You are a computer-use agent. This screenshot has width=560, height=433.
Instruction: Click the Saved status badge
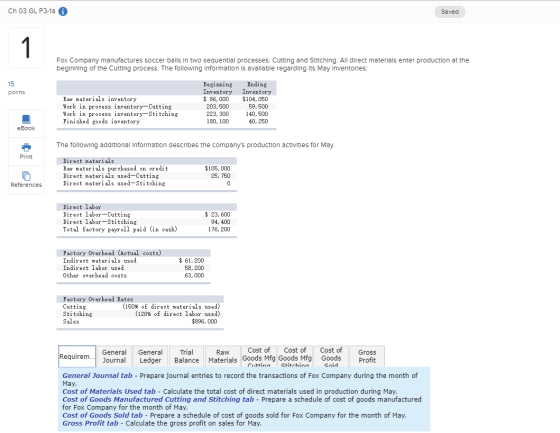coord(450,12)
